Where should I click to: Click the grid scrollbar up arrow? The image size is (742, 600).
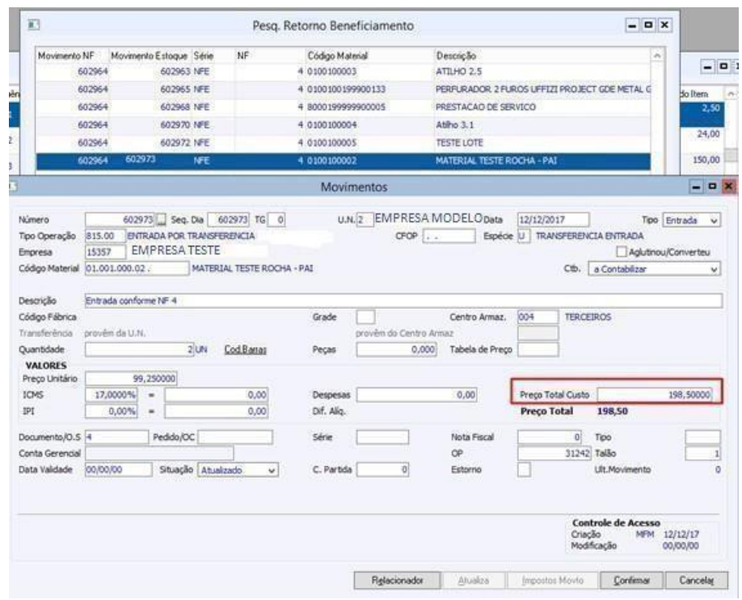(x=657, y=56)
